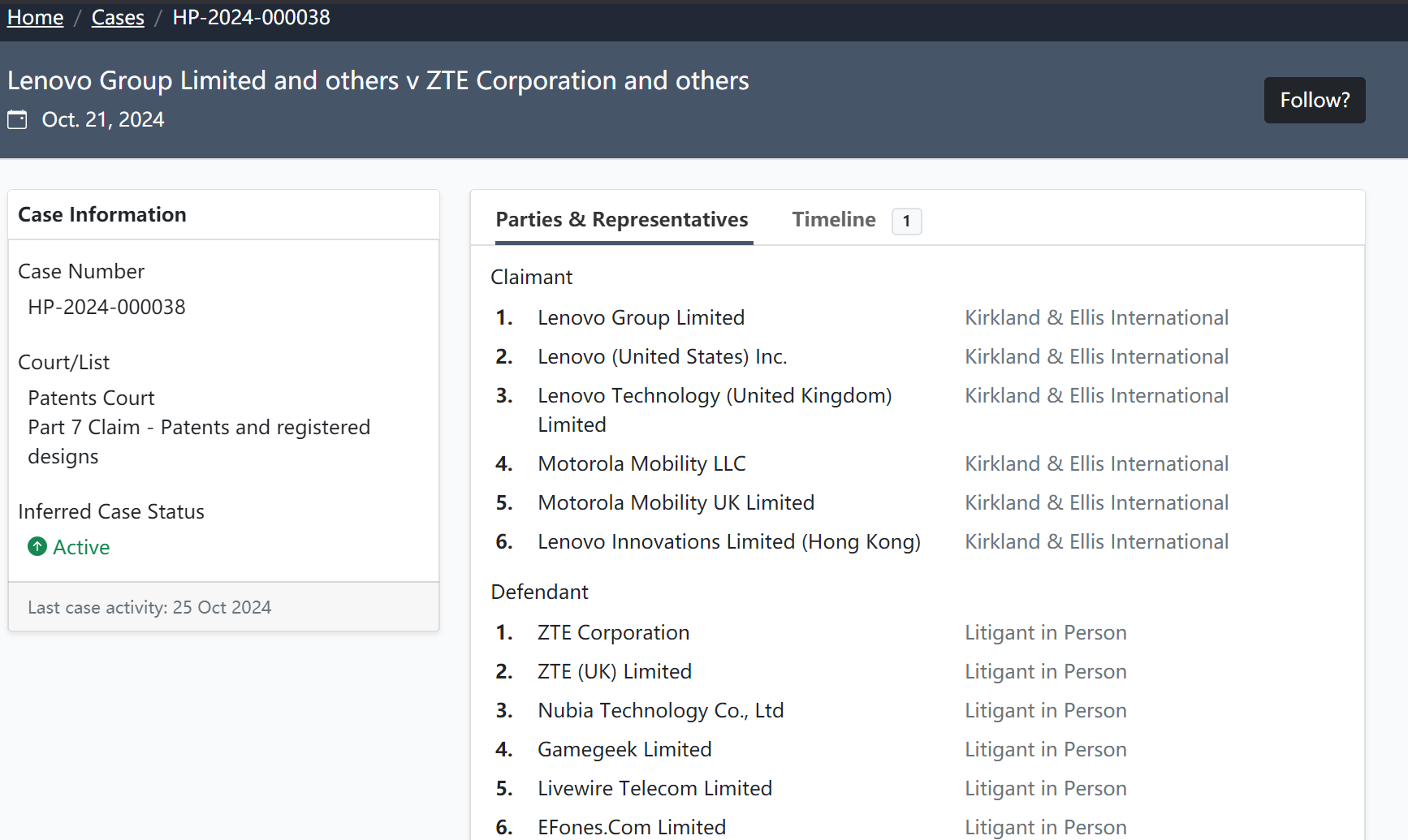Image resolution: width=1408 pixels, height=840 pixels.
Task: Go to the Cases breadcrumb link
Action: coord(118,17)
